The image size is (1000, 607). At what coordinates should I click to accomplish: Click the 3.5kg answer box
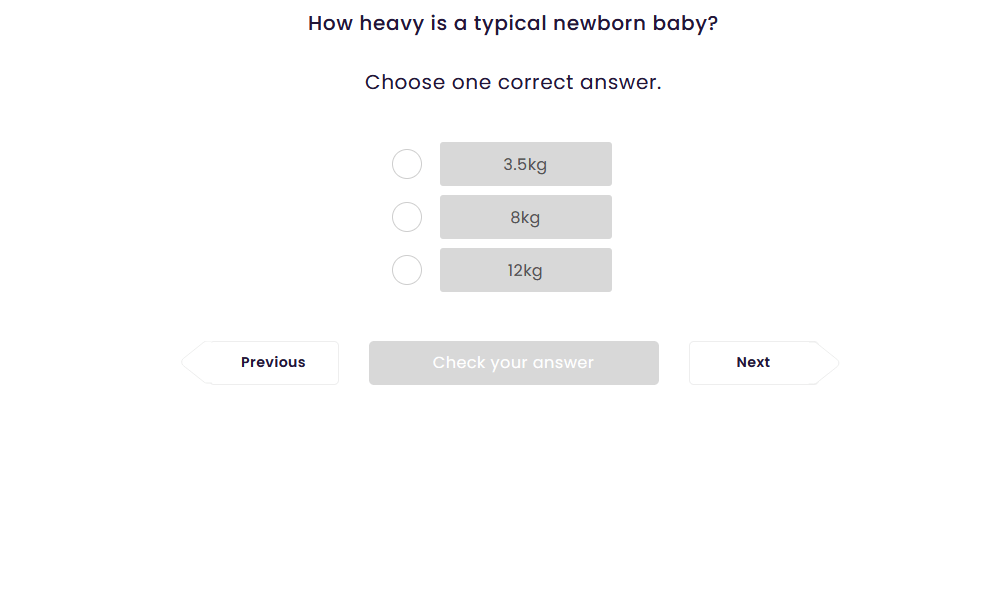(525, 164)
